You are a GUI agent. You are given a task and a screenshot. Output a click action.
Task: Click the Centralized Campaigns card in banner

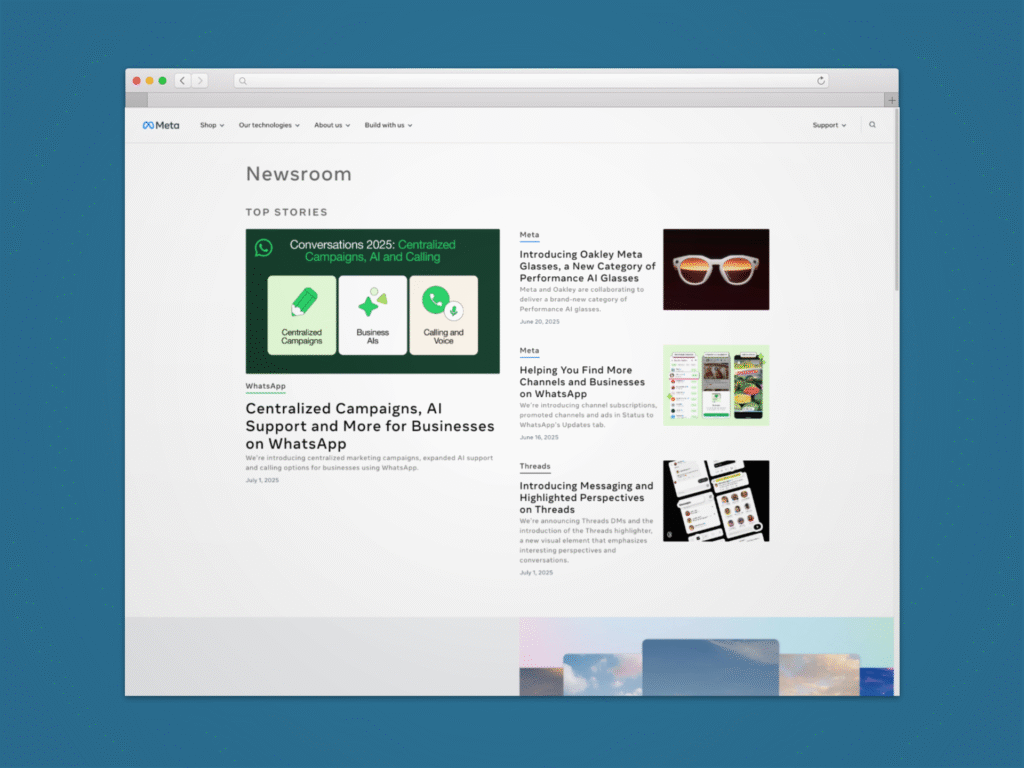pyautogui.click(x=302, y=315)
